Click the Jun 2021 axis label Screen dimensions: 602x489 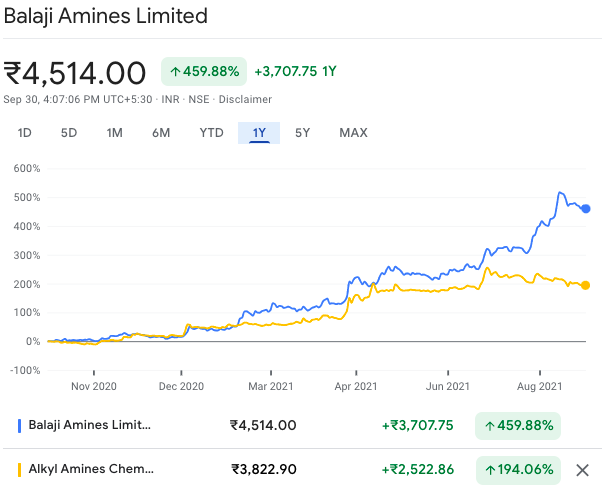448,386
